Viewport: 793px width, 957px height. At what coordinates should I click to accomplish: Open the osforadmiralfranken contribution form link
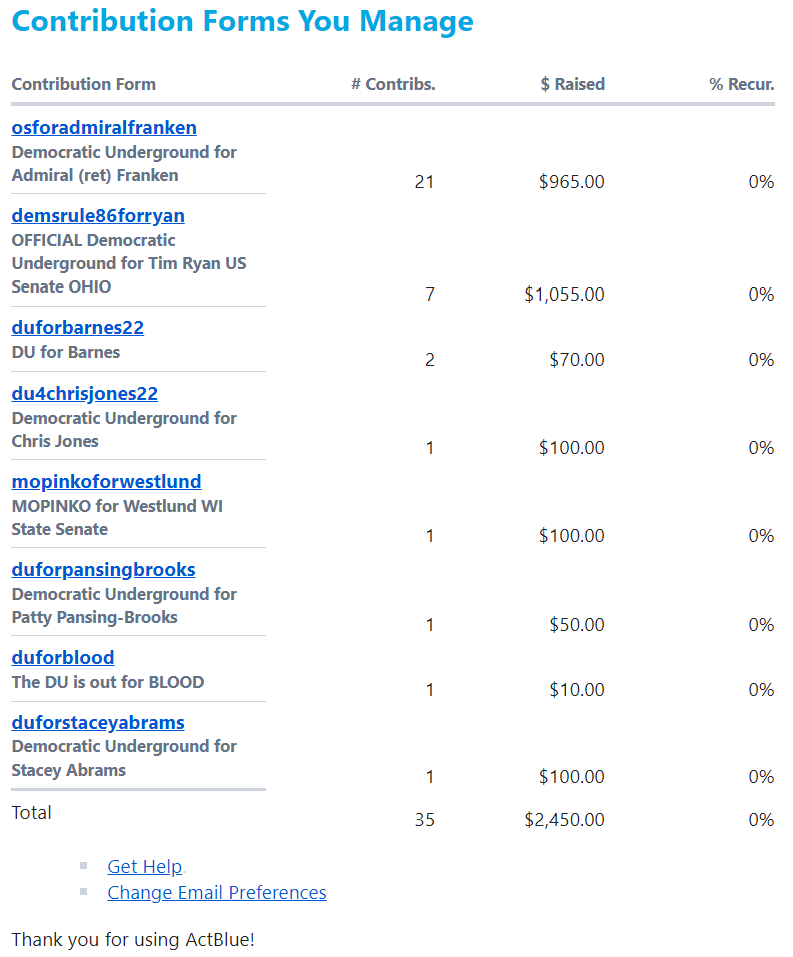click(x=104, y=128)
